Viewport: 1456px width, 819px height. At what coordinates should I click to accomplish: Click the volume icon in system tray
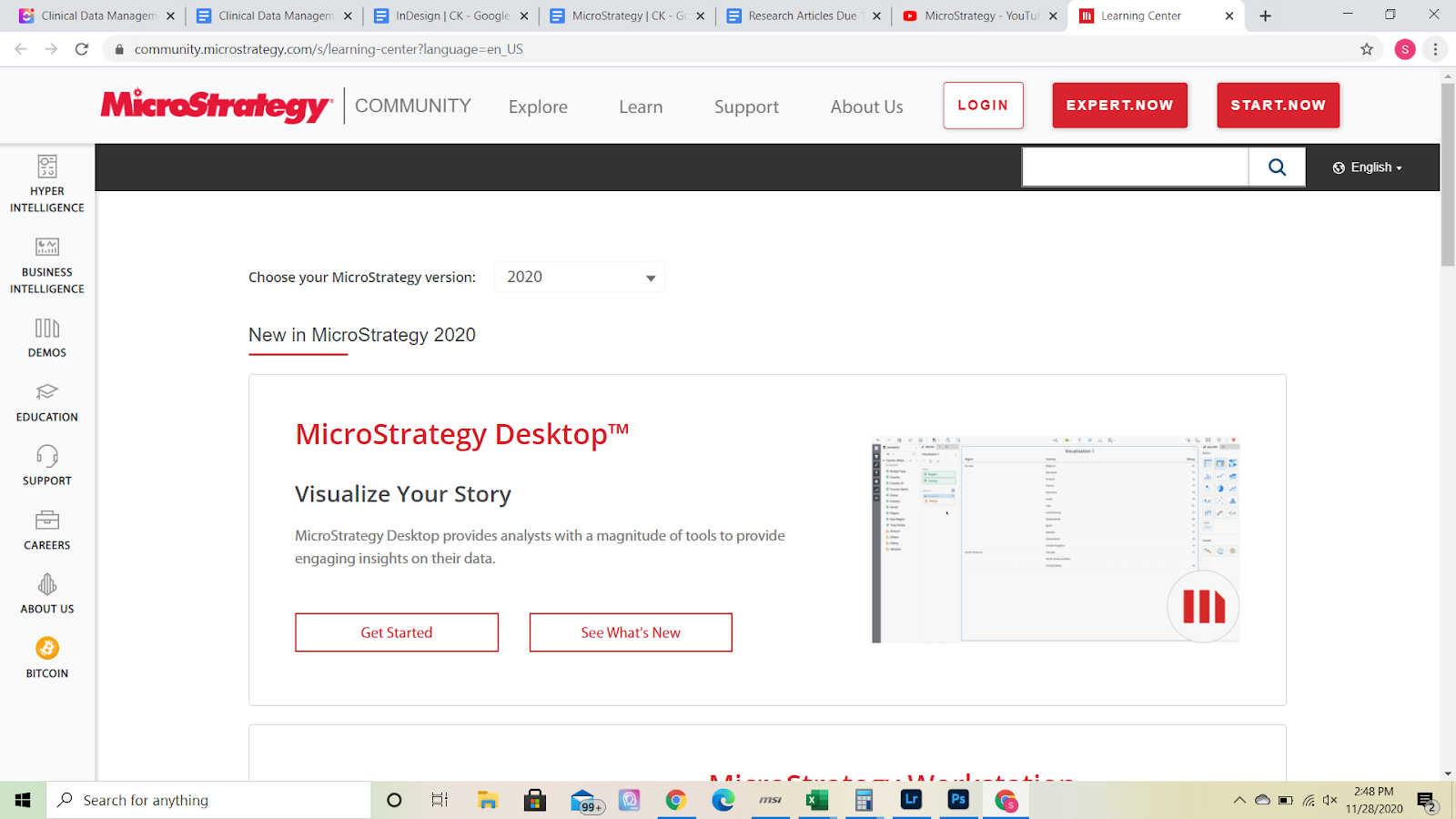coord(1330,800)
